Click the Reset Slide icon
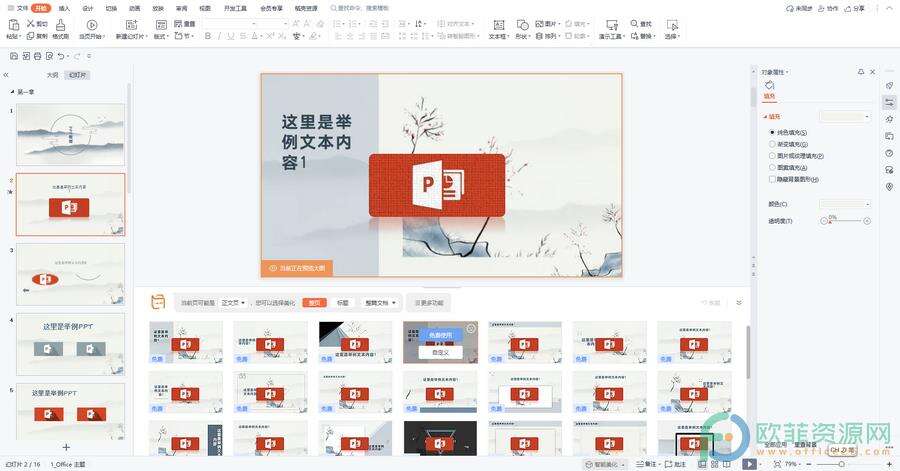This screenshot has height=471, width=900. click(178, 24)
